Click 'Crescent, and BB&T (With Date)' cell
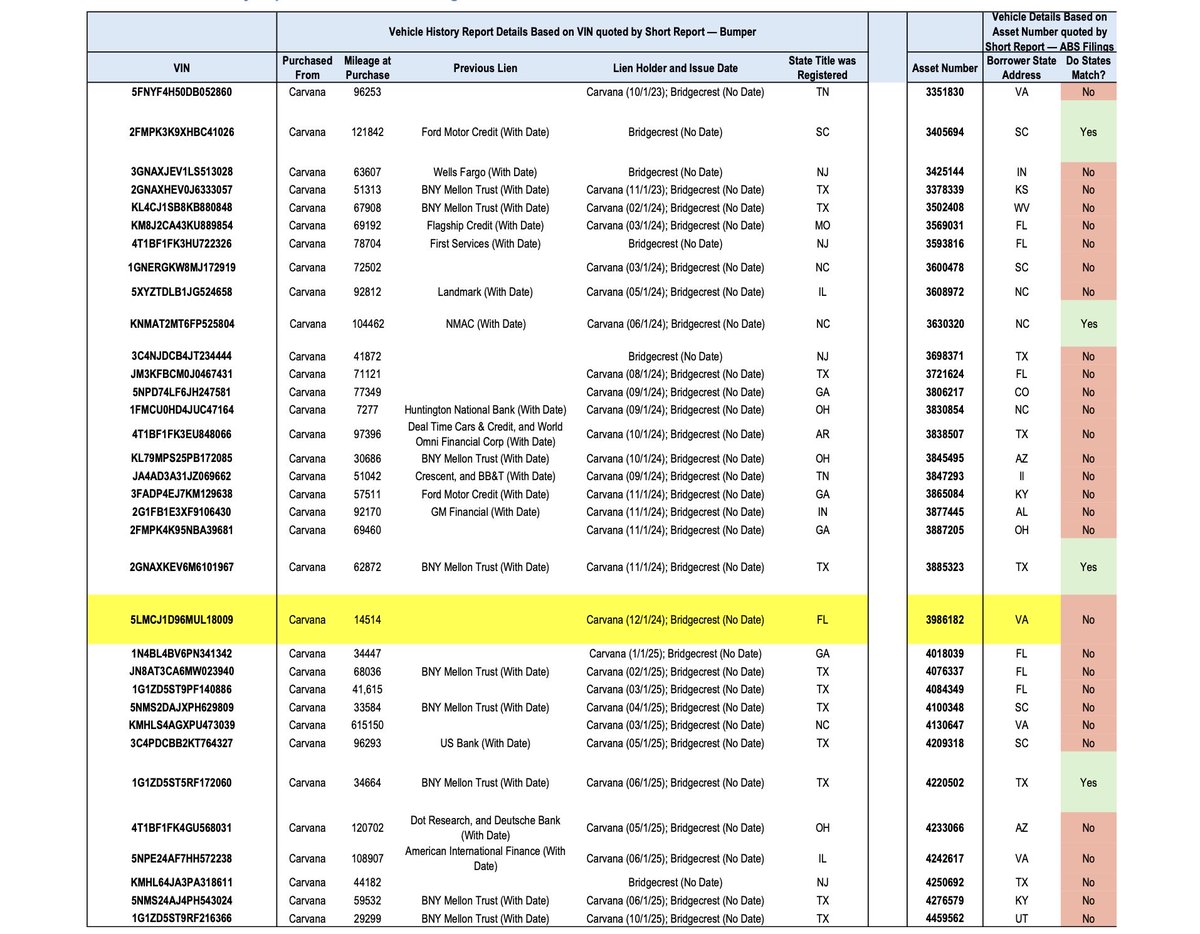 [485, 477]
